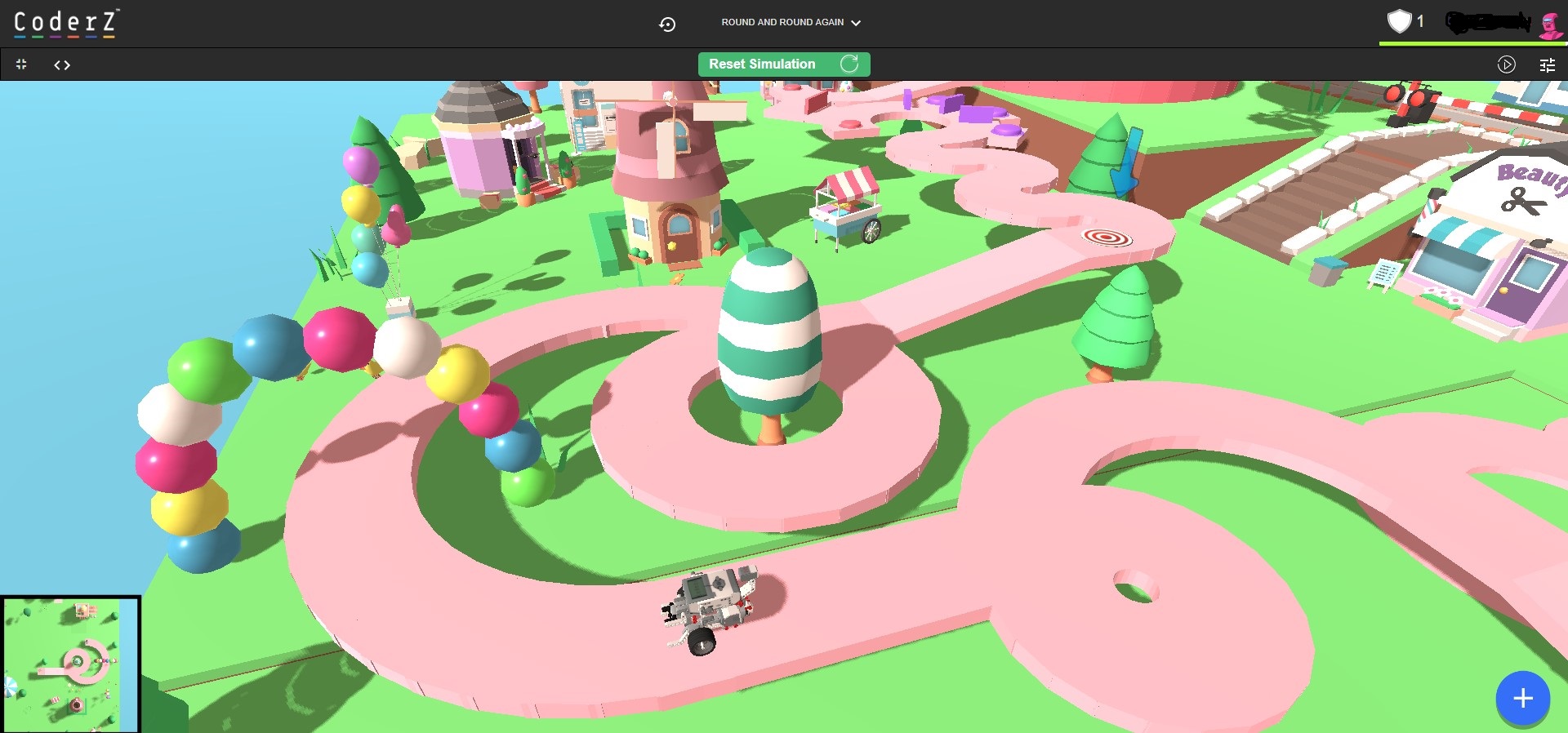1568x733 pixels.
Task: Click the striped awning candy cart
Action: pyautogui.click(x=847, y=207)
